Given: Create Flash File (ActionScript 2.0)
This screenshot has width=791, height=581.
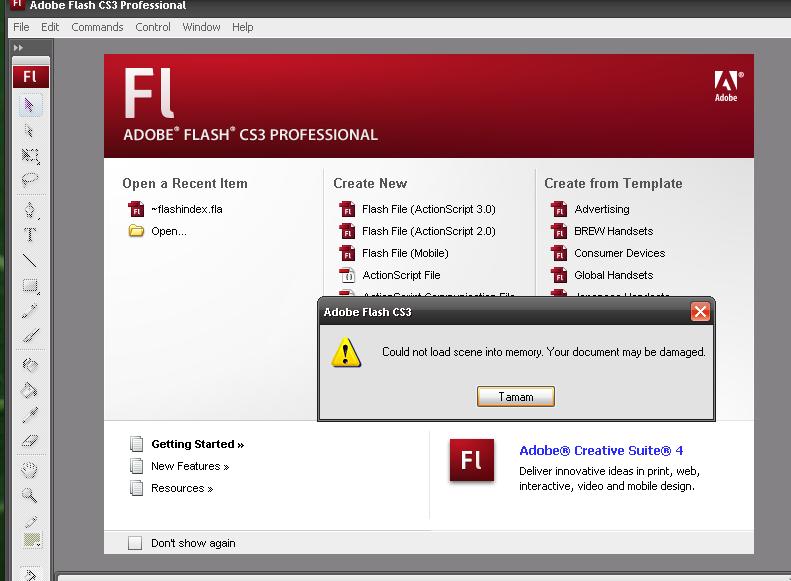Looking at the screenshot, I should click(429, 231).
